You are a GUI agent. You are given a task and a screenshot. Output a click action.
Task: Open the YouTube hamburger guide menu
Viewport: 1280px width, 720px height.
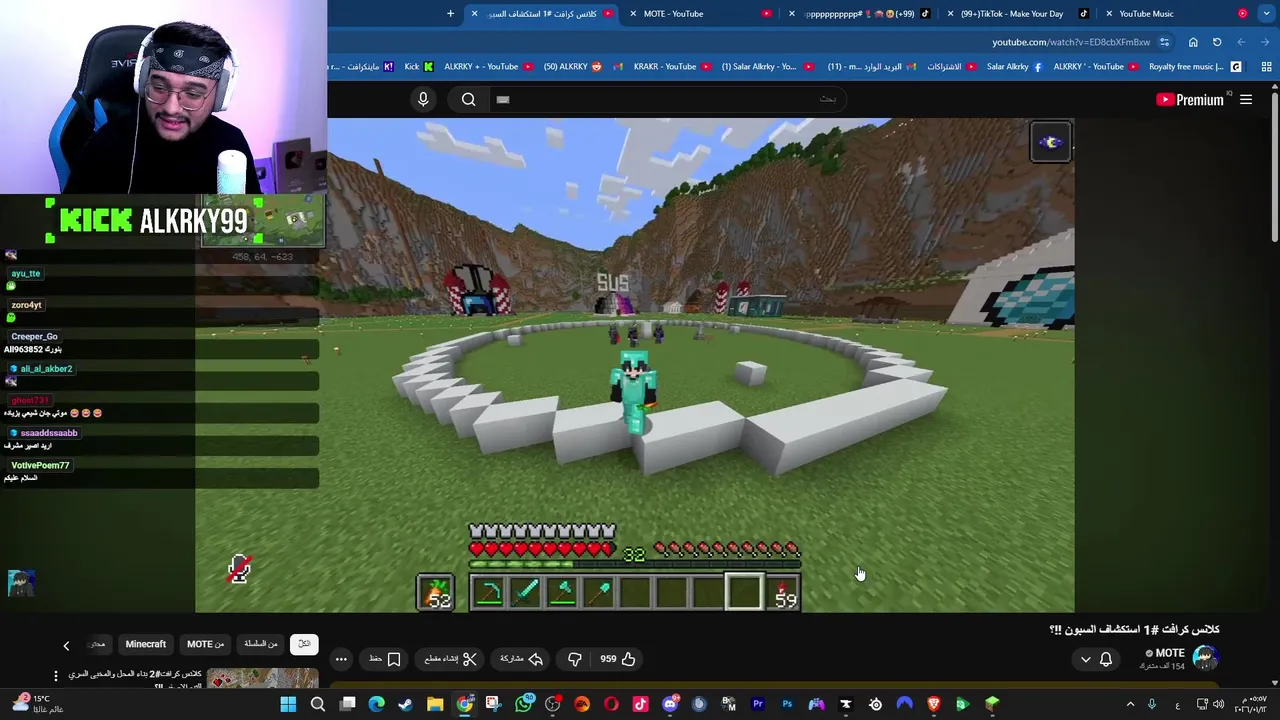click(1246, 99)
